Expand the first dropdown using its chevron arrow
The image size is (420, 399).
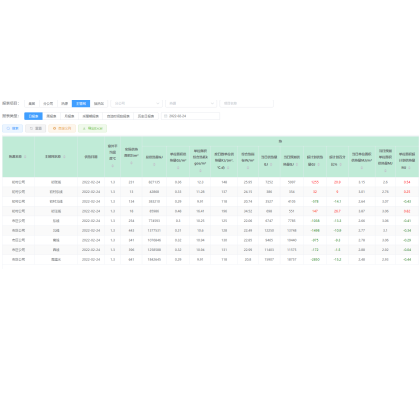click(158, 103)
